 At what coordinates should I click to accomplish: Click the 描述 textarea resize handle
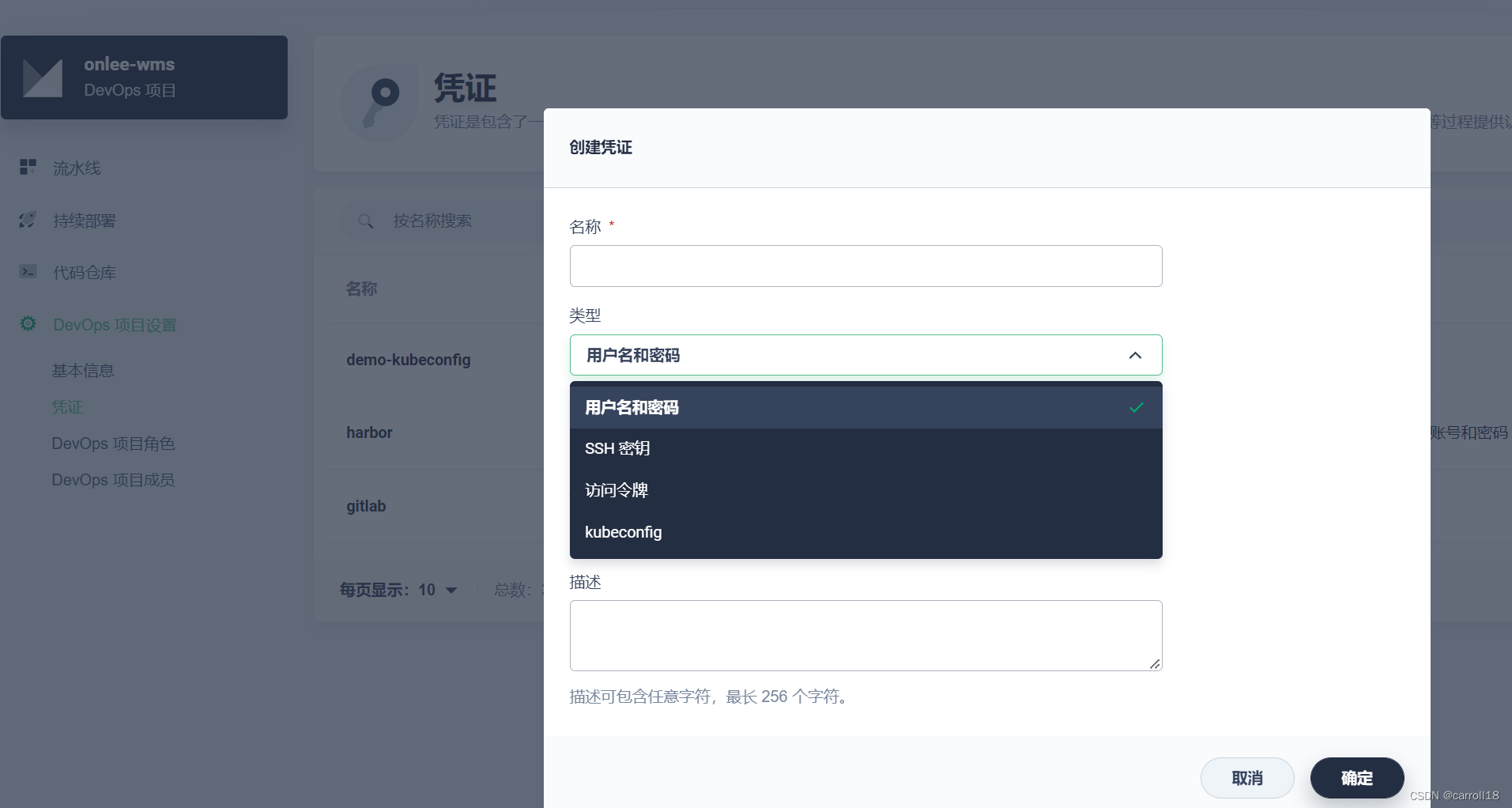pos(1155,664)
